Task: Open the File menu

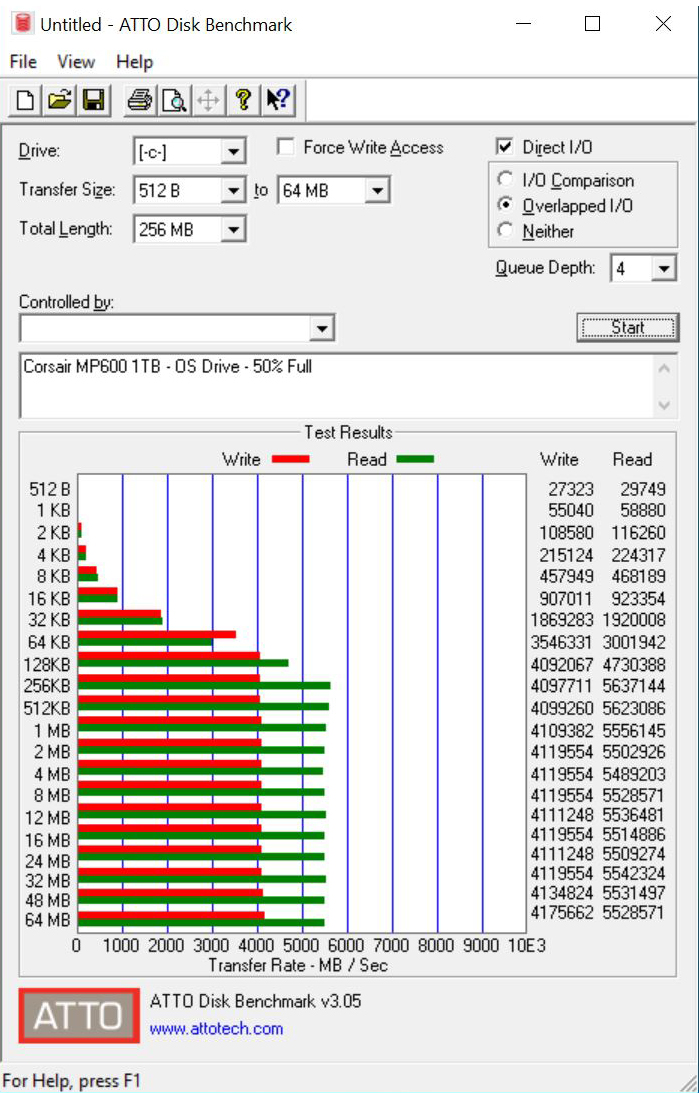Action: (23, 62)
